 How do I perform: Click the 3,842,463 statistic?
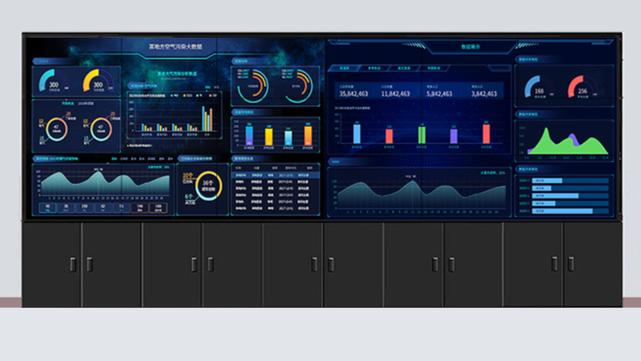coord(484,94)
